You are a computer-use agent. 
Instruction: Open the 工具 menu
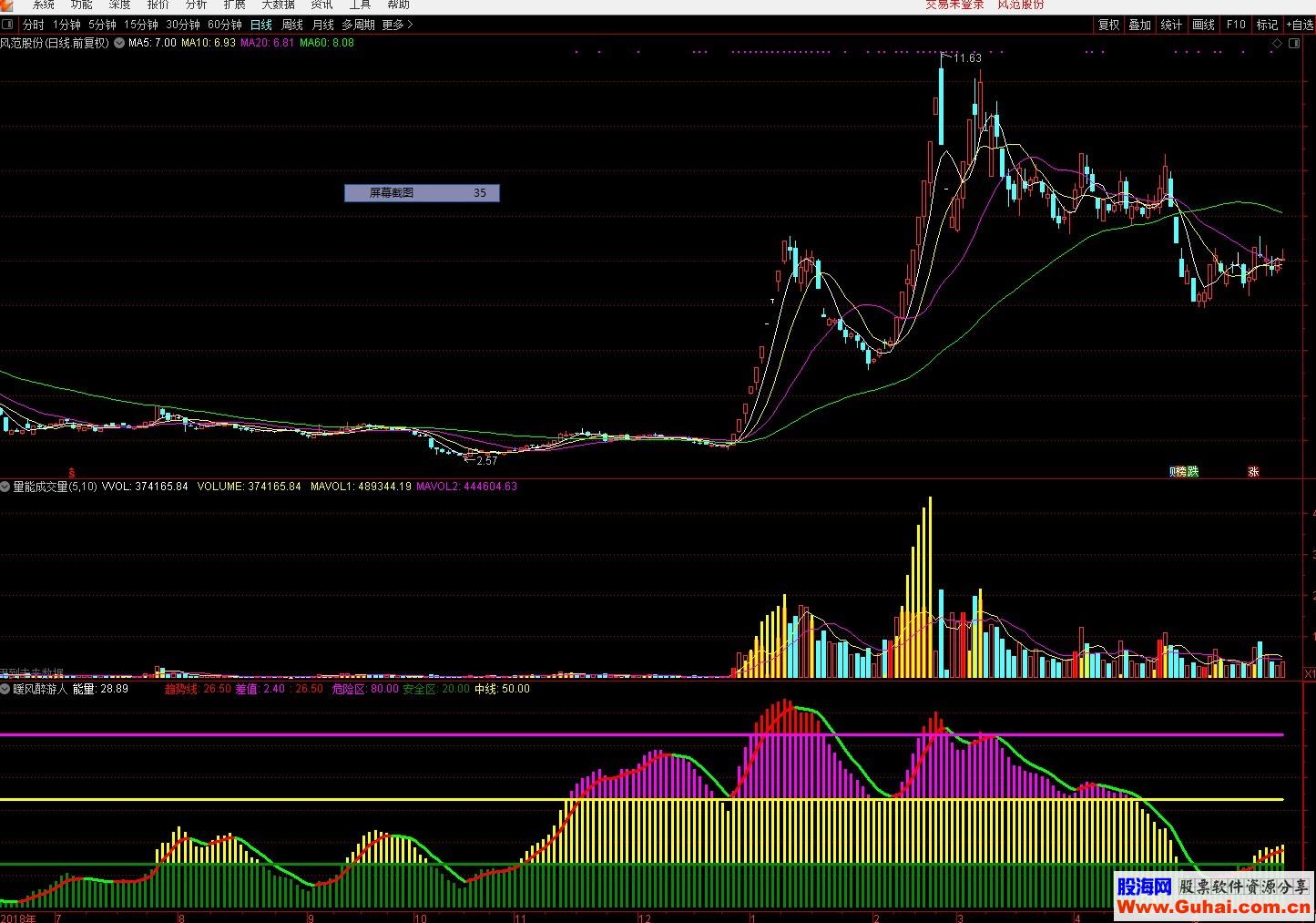point(360,5)
